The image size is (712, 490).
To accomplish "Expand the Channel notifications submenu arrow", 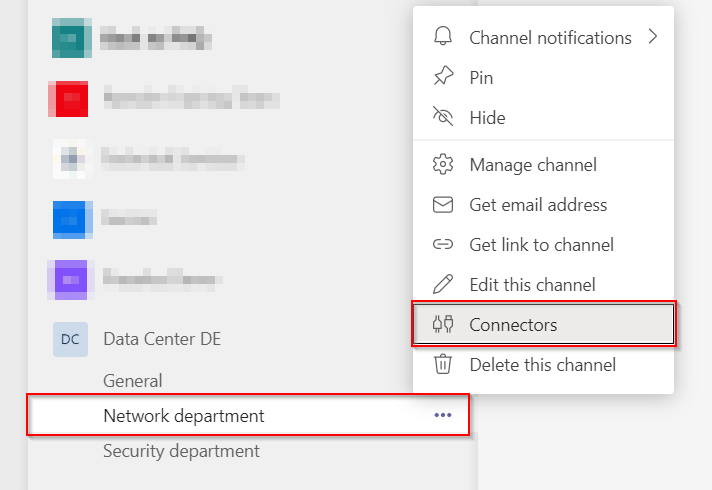I will coord(653,38).
